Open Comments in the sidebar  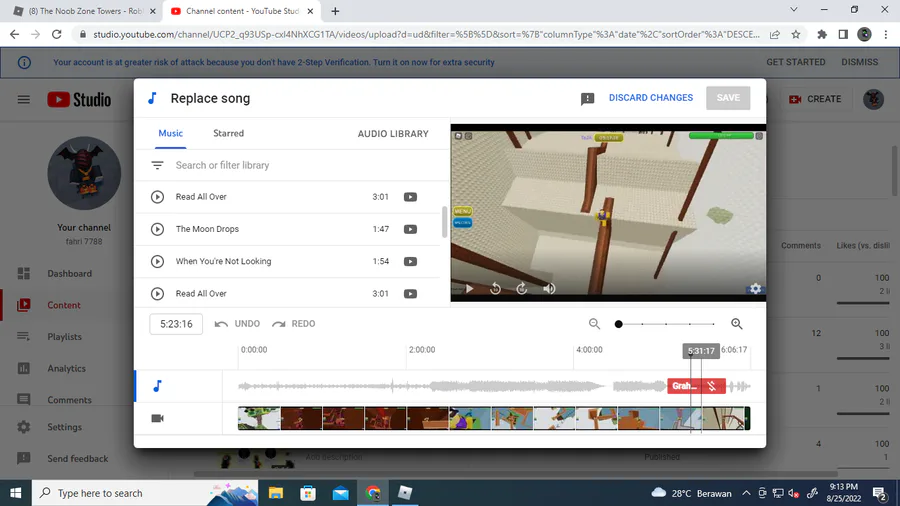click(x=67, y=399)
